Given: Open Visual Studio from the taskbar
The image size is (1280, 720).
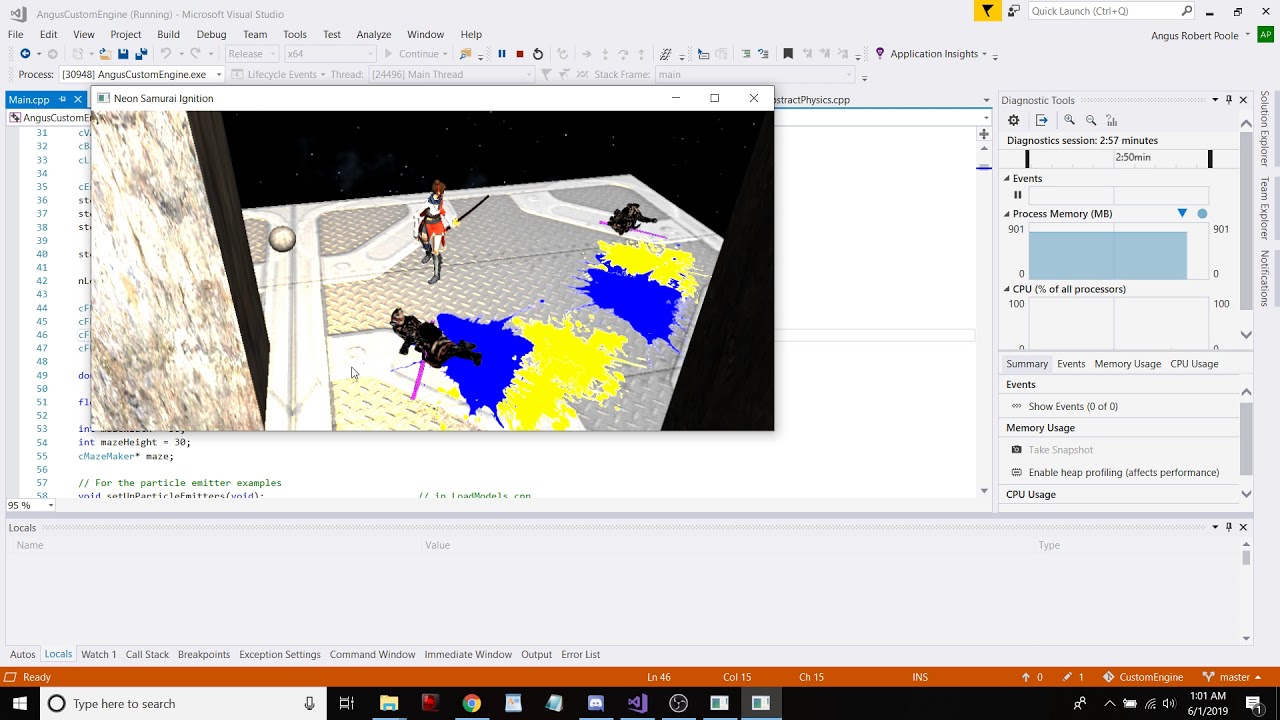Looking at the screenshot, I should (x=637, y=703).
